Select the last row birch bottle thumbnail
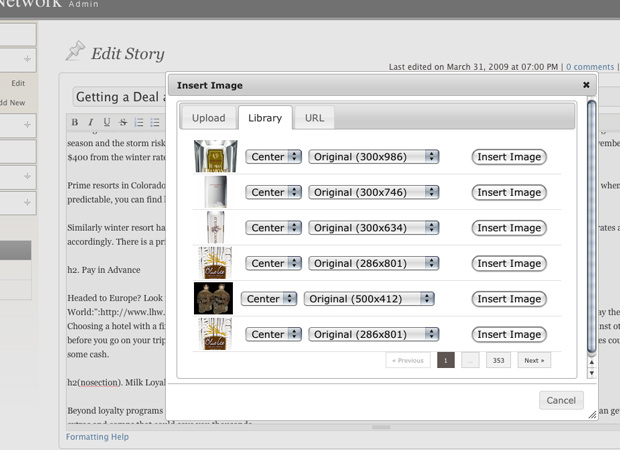620x450 pixels. 215,334
